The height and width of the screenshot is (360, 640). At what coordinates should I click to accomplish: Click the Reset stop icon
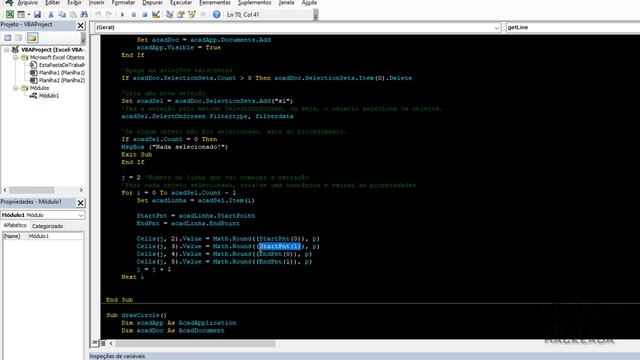(144, 14)
